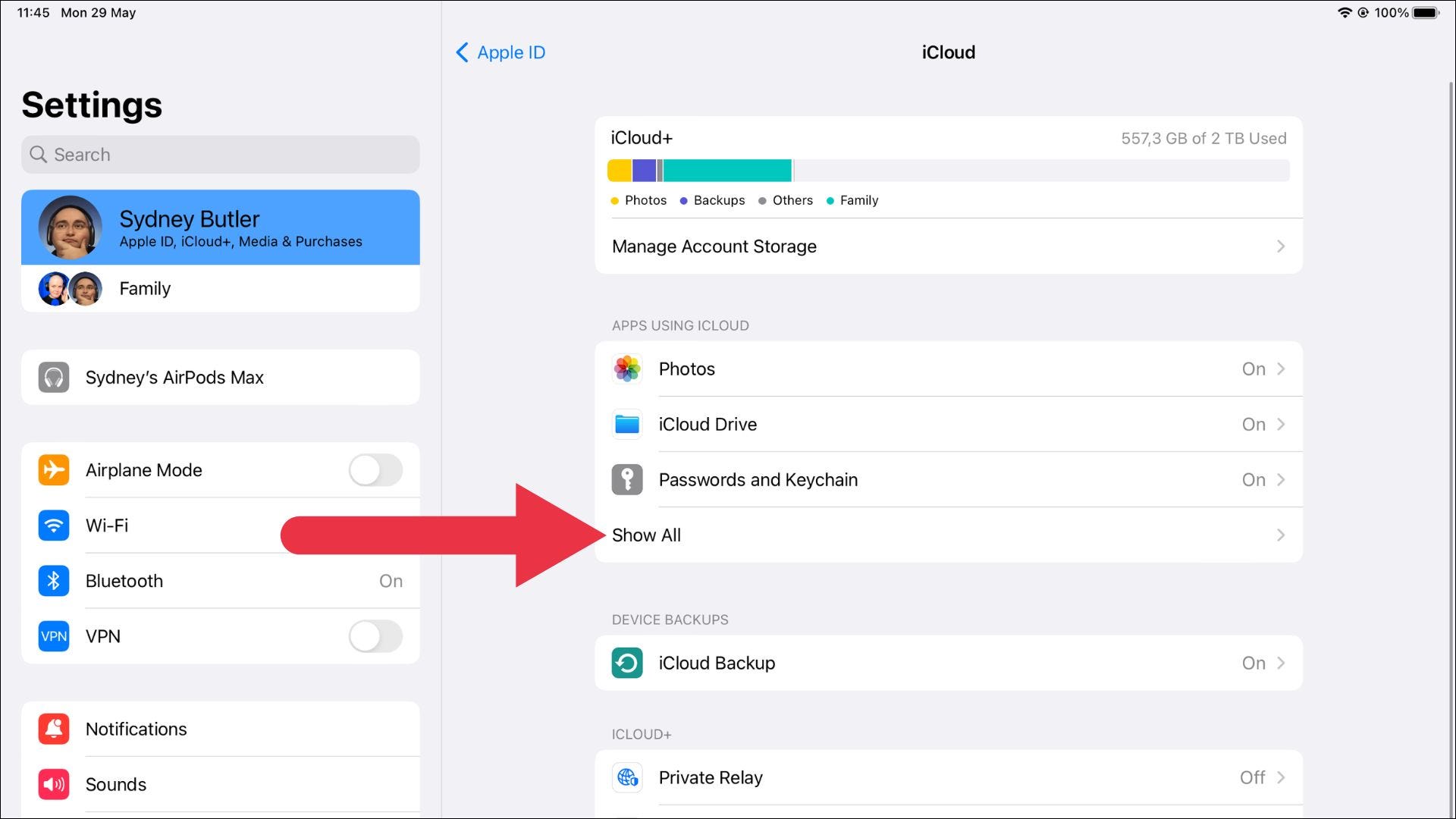Screen dimensions: 1456x819
Task: Tap the AirPods Max headphones icon
Action: pyautogui.click(x=54, y=378)
